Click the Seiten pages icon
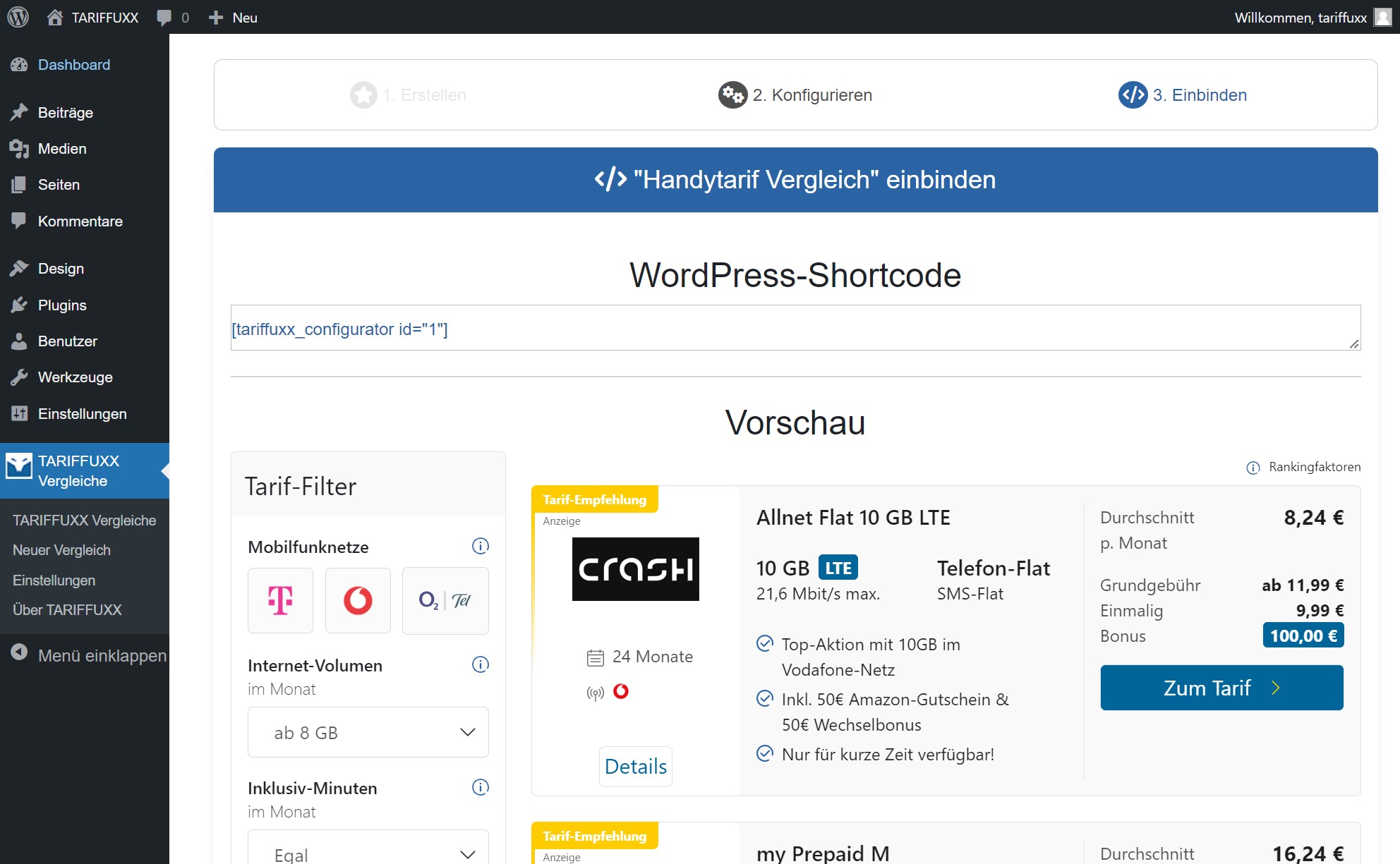 (x=19, y=185)
